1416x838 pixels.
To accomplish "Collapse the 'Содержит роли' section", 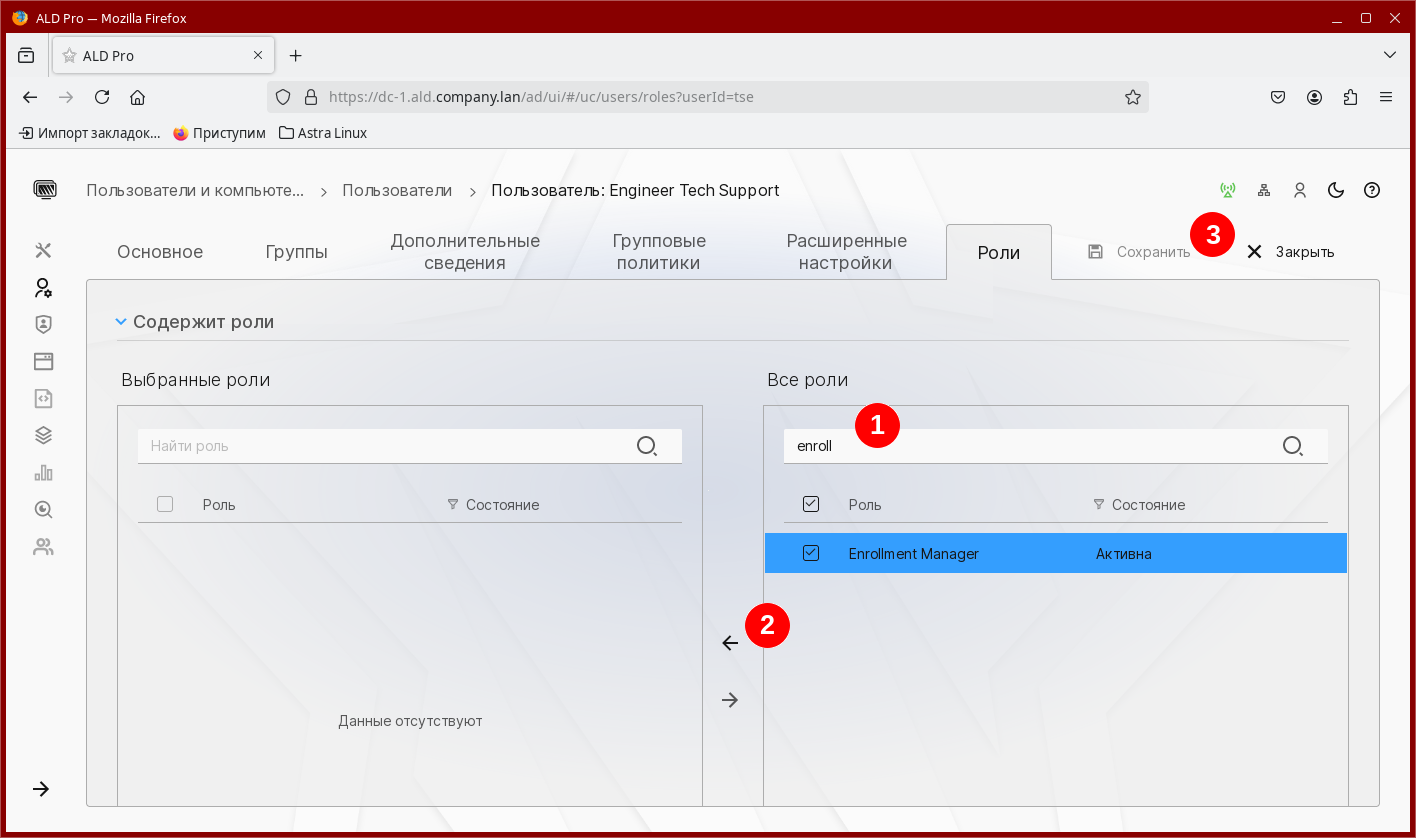I will (x=121, y=322).
